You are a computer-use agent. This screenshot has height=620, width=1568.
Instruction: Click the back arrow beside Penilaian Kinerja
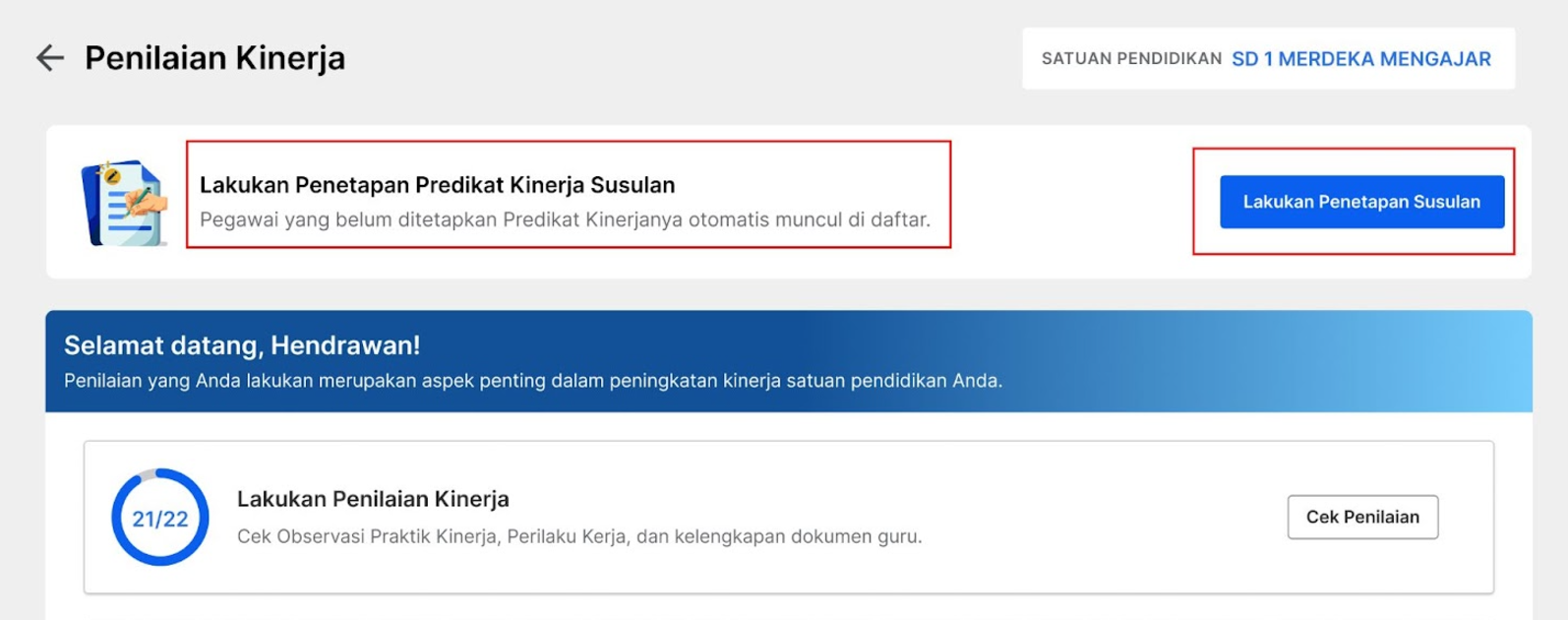click(49, 58)
